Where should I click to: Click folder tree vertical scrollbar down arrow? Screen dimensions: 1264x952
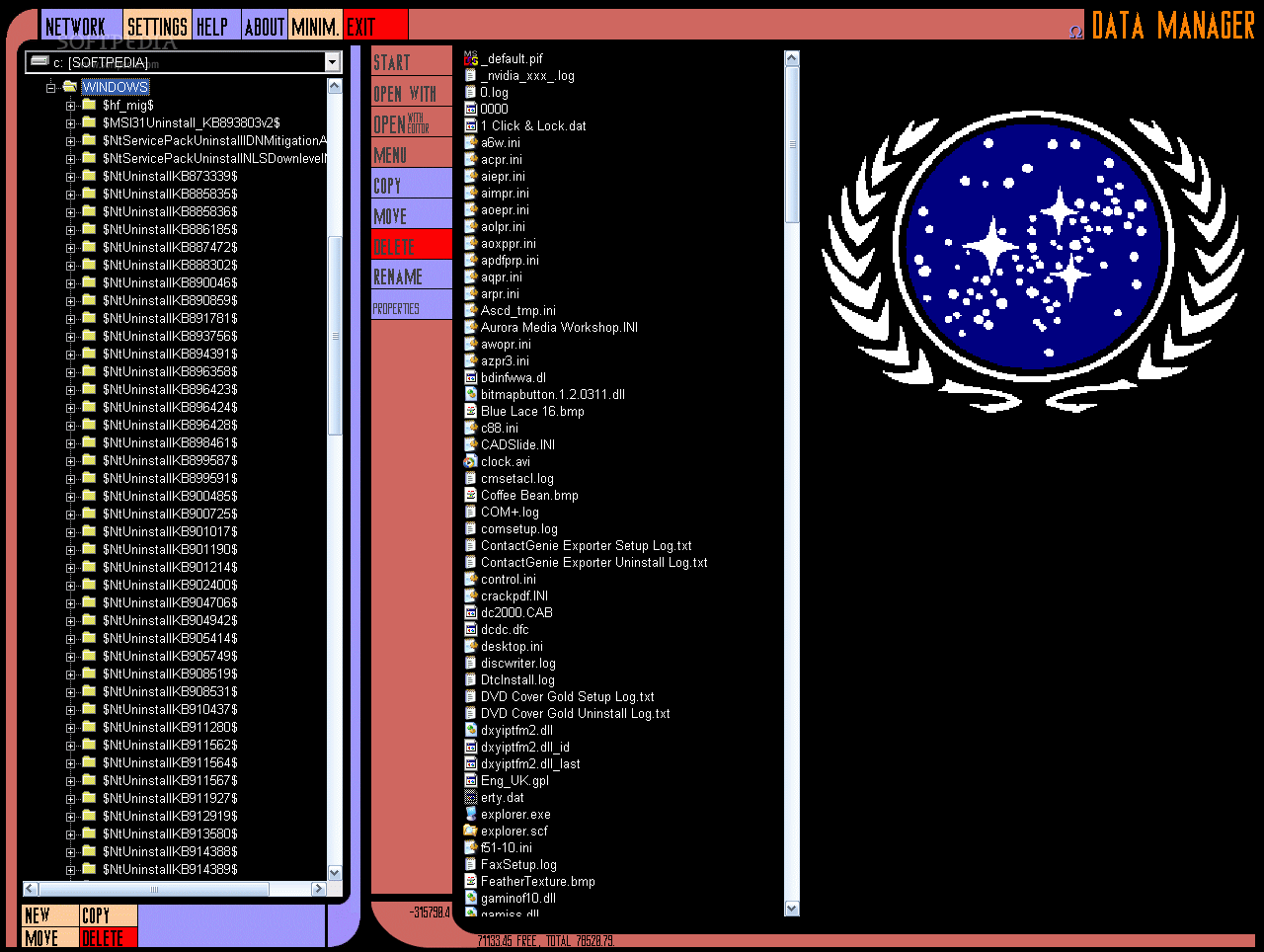[x=334, y=872]
